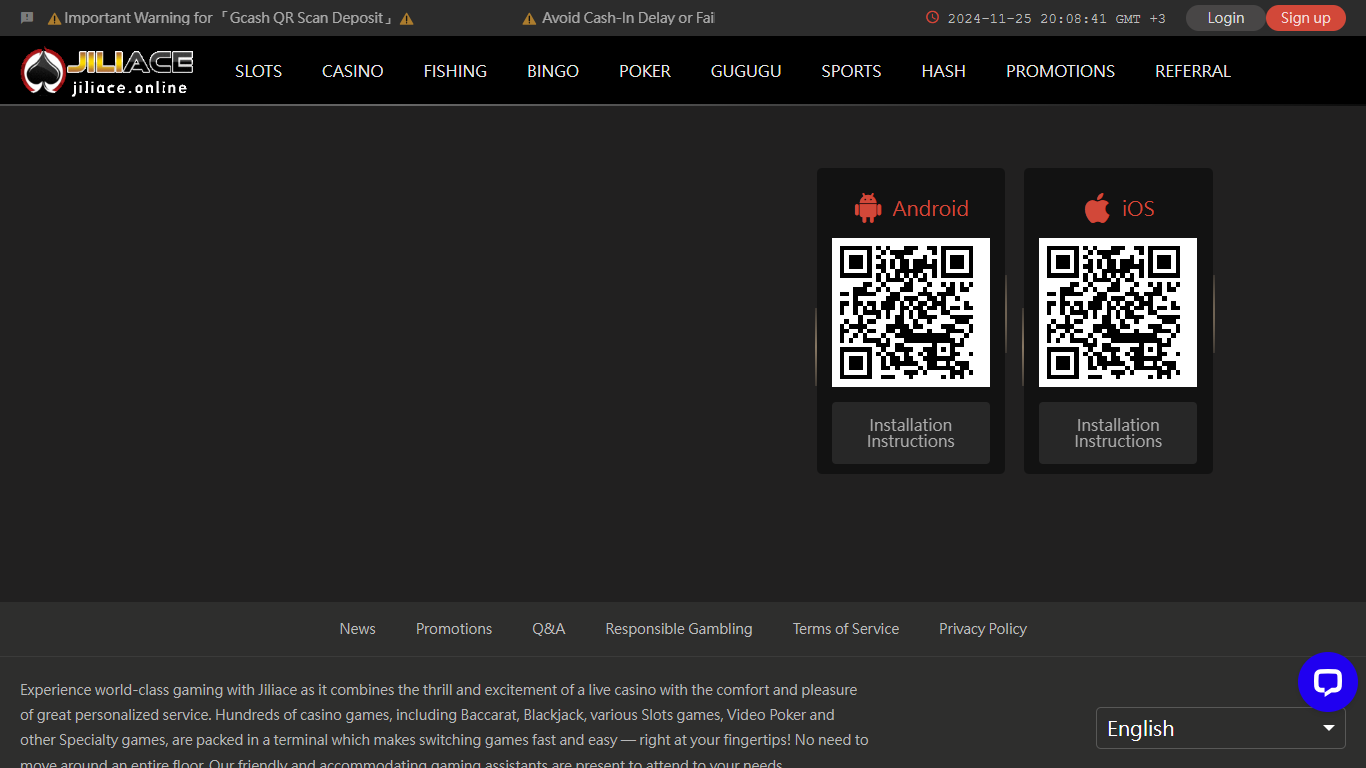Open the Privacy Policy link
Viewport: 1366px width, 768px height.
tap(983, 629)
